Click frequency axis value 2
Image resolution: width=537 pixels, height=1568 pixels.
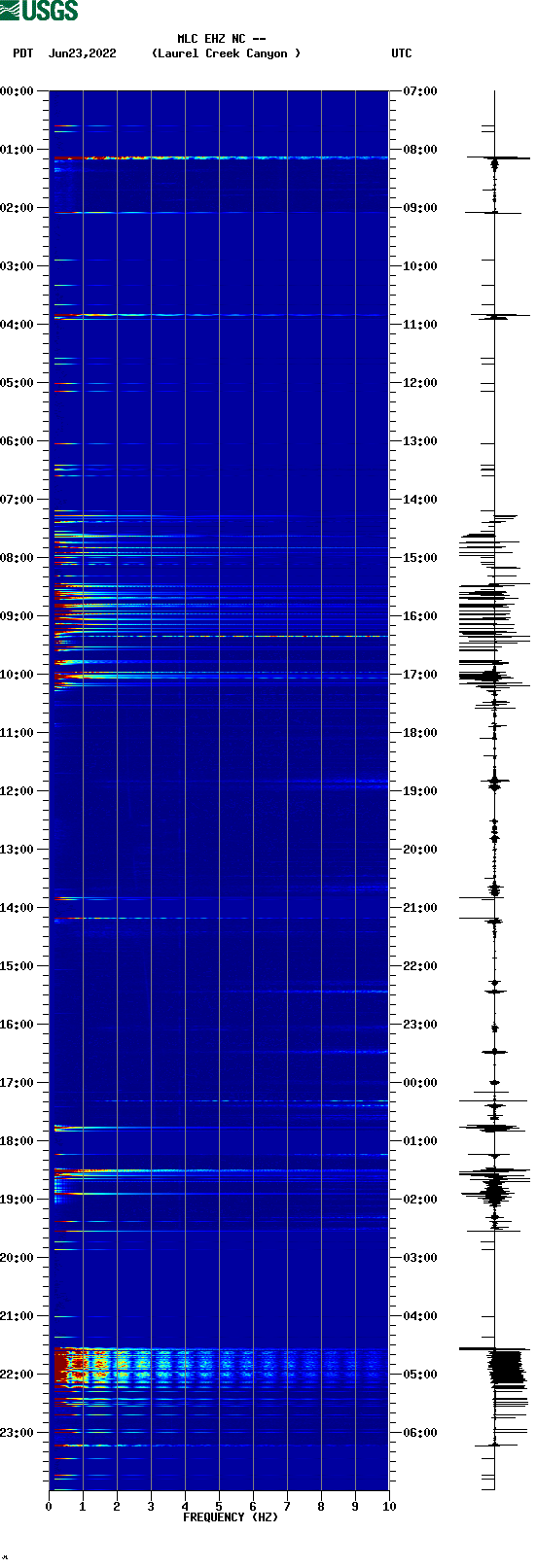(117, 1507)
